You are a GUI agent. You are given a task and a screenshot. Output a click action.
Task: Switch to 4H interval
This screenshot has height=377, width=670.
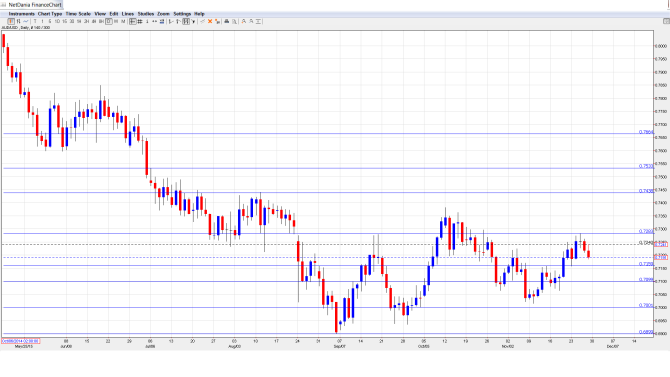coord(94,21)
